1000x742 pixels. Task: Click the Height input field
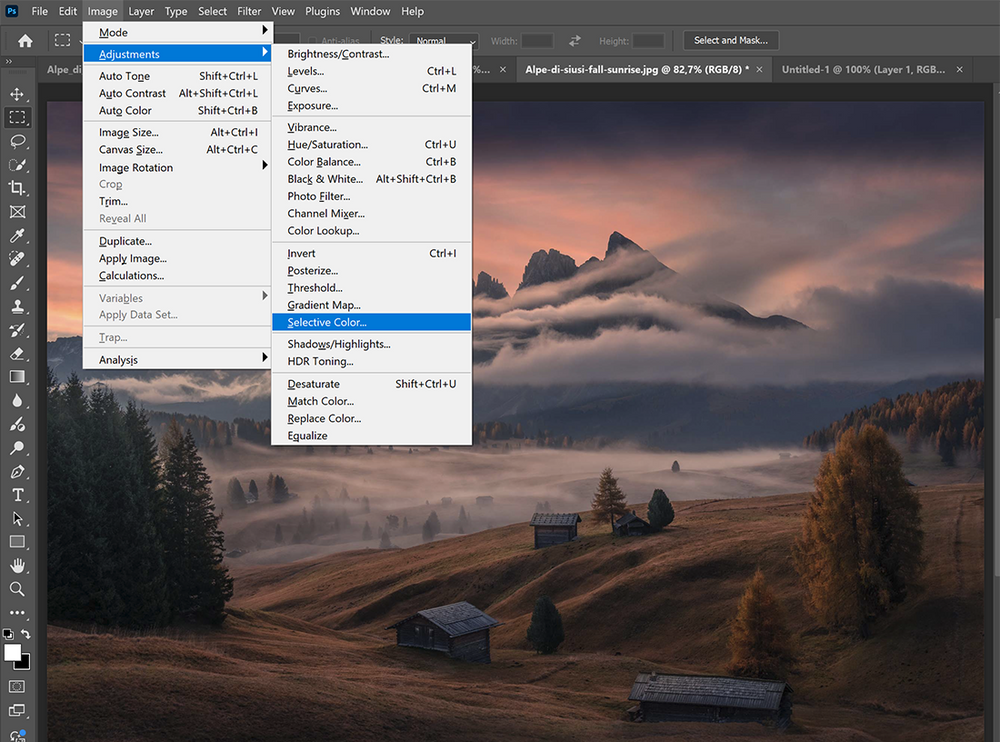(648, 41)
